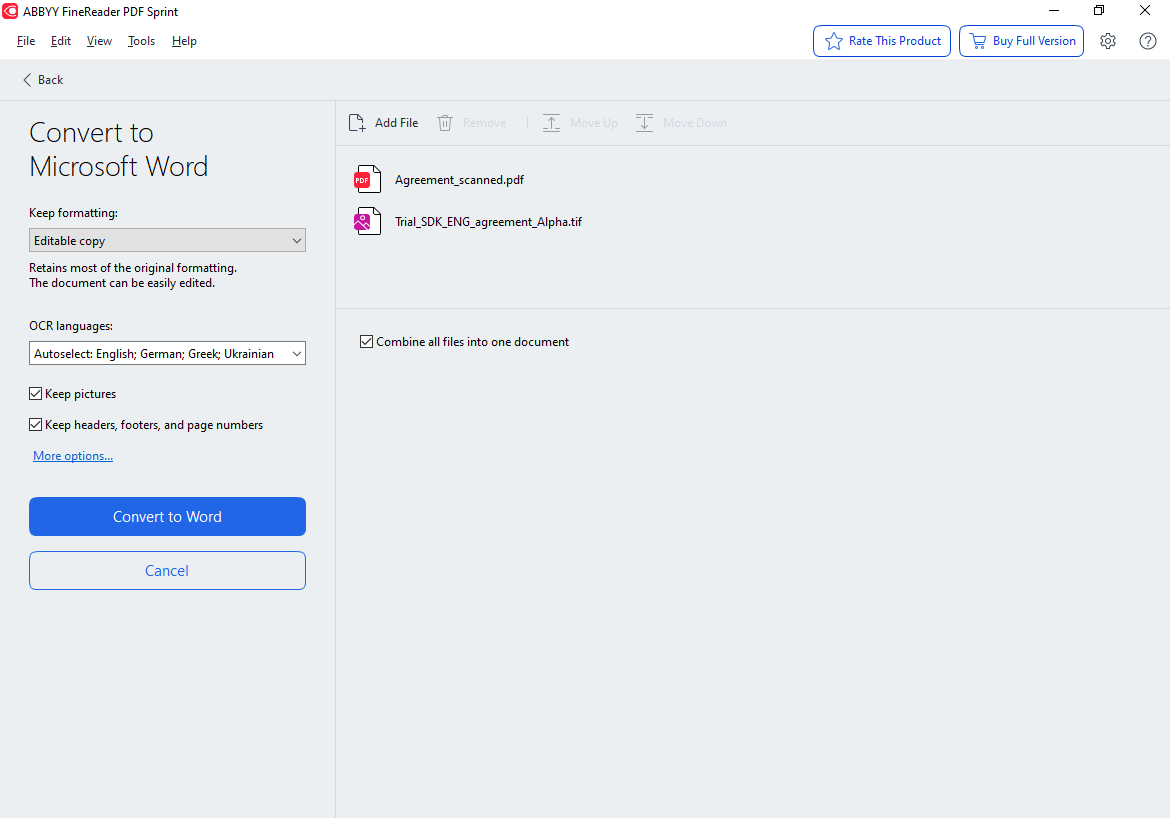
Task: Click the Move Down label
Action: pos(695,122)
